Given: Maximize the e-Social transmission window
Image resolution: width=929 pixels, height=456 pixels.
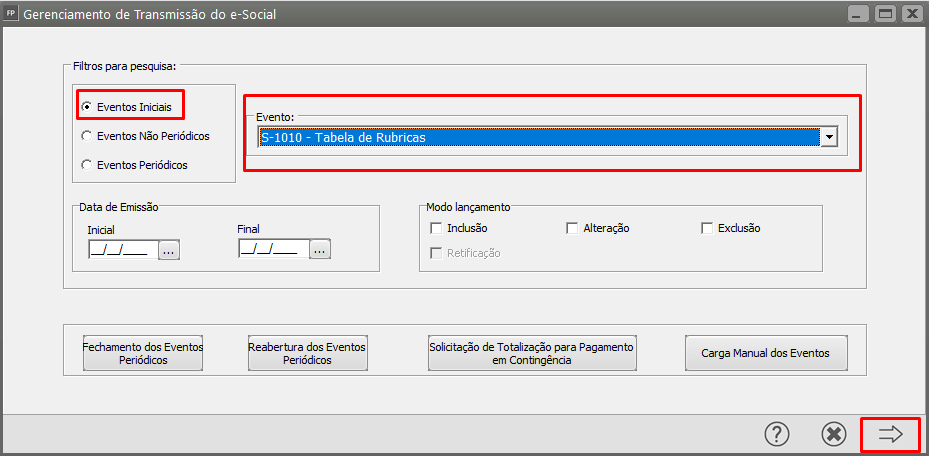Looking at the screenshot, I should (884, 14).
